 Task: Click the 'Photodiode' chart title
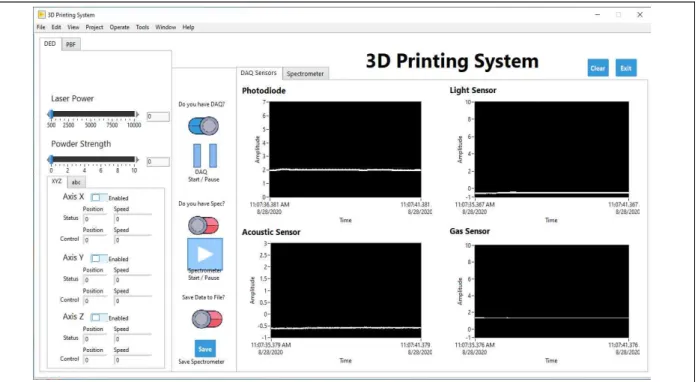[x=264, y=91]
